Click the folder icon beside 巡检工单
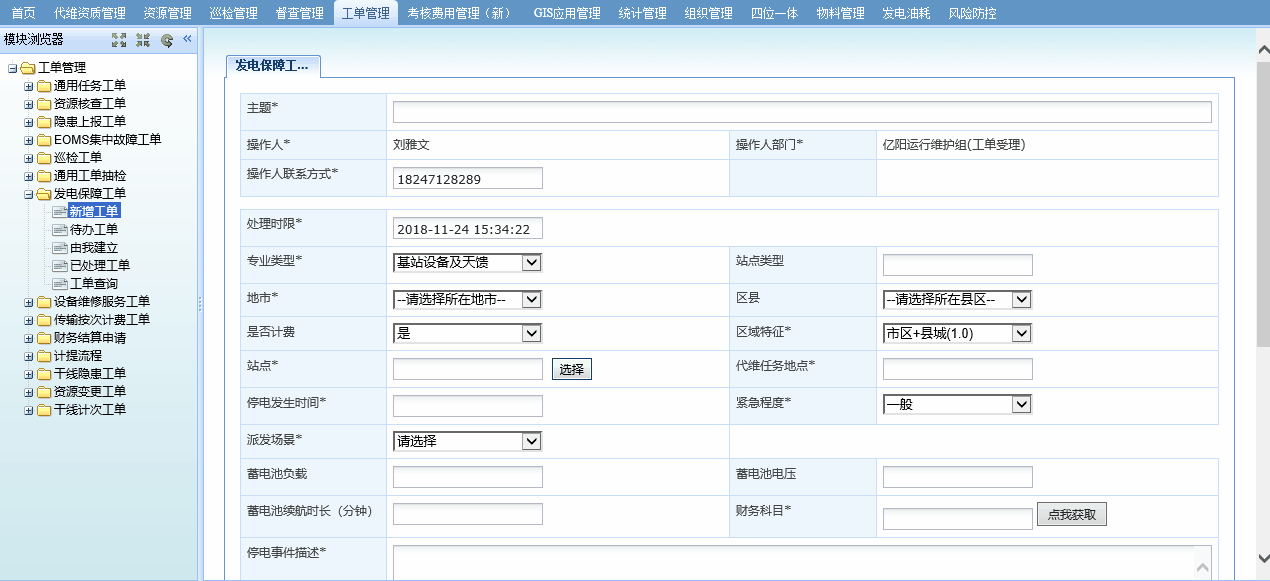Image resolution: width=1270 pixels, height=581 pixels. 44,158
